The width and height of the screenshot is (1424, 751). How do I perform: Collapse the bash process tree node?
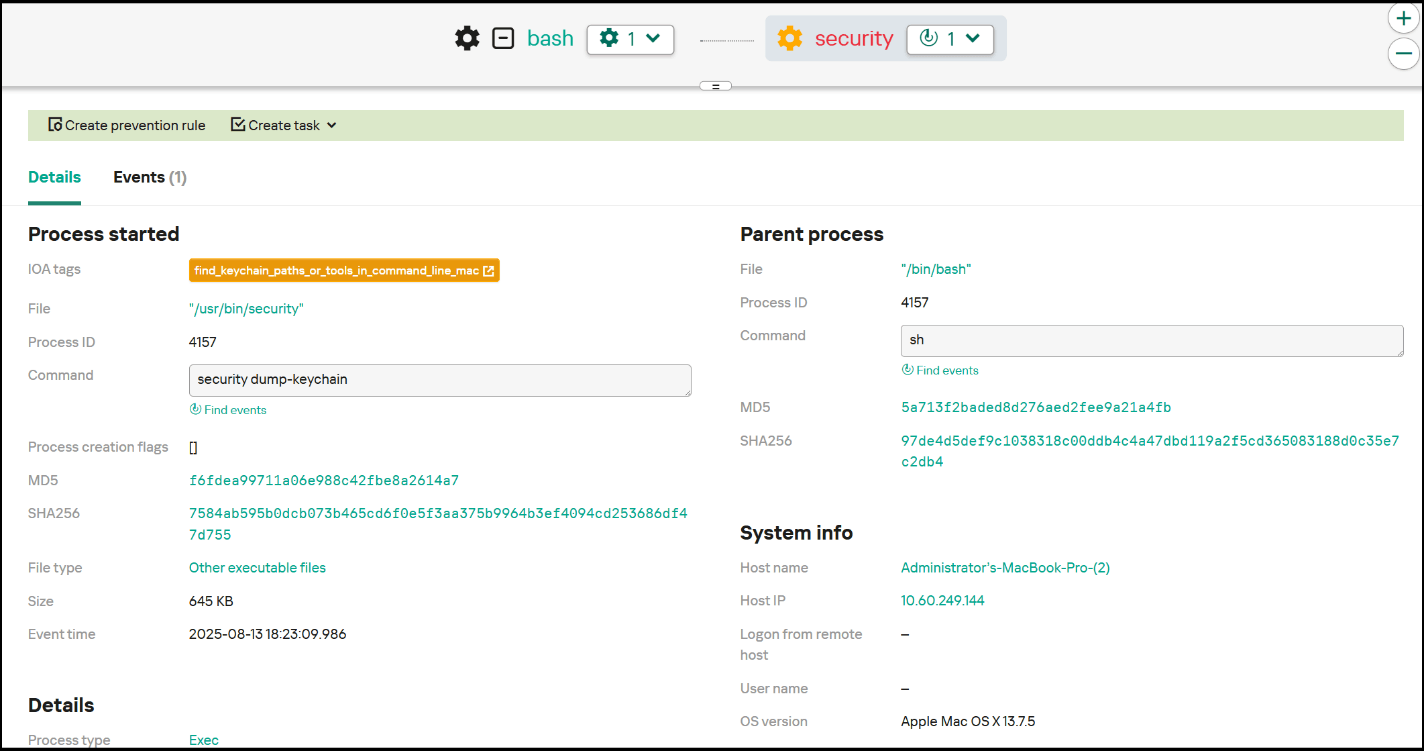click(x=502, y=38)
